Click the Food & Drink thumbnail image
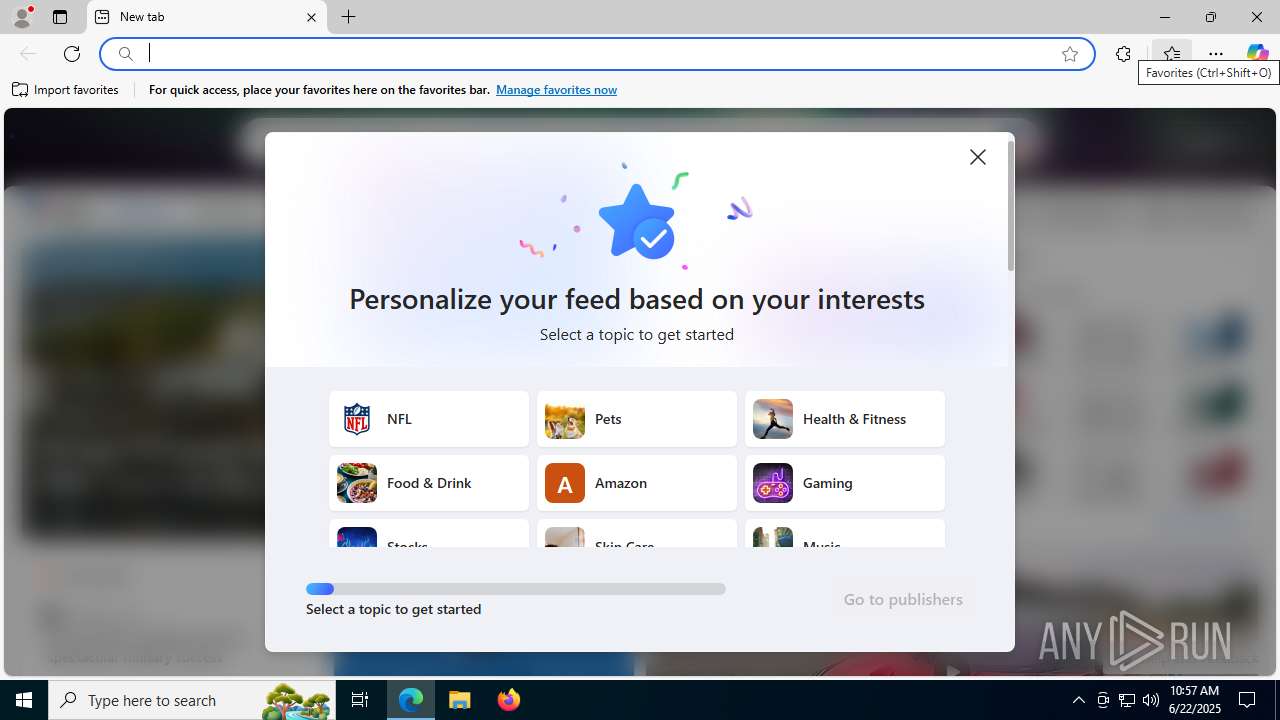The image size is (1280, 720). 357,483
